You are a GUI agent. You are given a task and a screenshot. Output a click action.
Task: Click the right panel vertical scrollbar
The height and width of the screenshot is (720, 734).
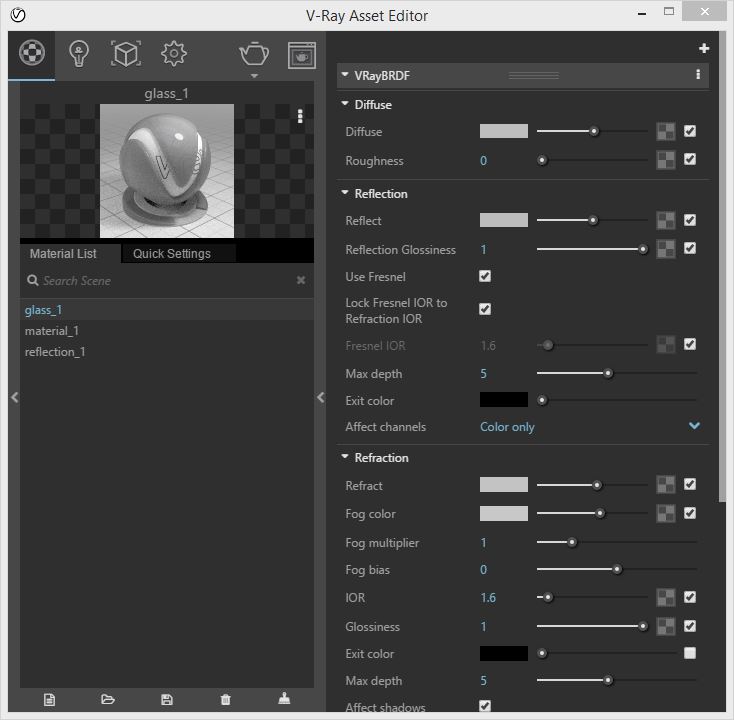point(722,267)
